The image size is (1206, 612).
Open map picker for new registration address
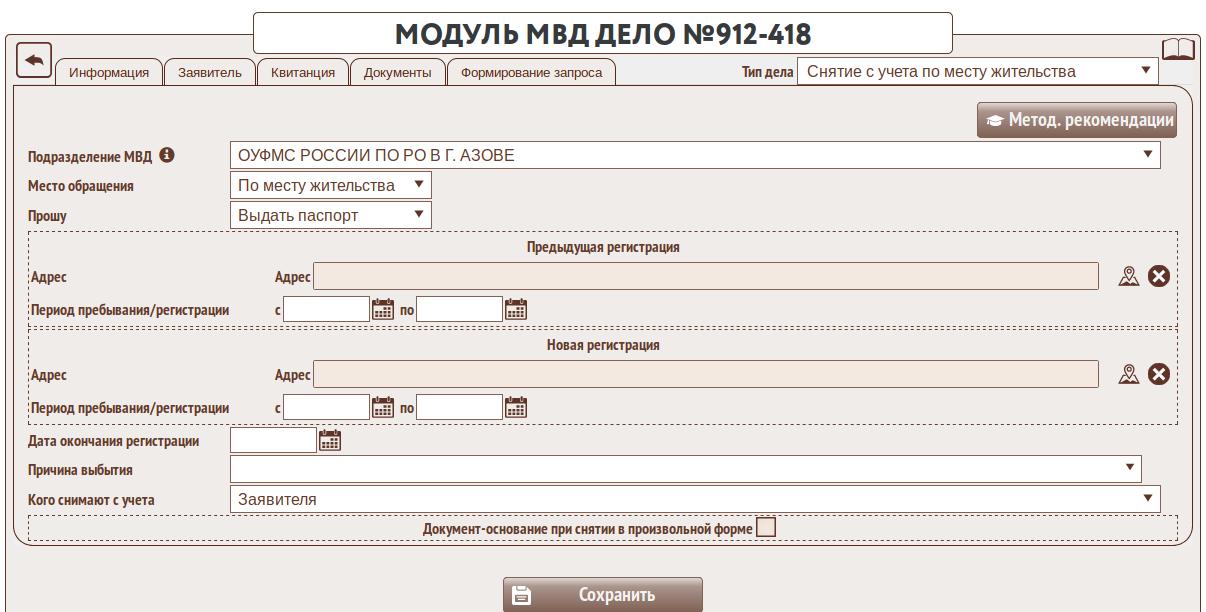tap(1129, 374)
